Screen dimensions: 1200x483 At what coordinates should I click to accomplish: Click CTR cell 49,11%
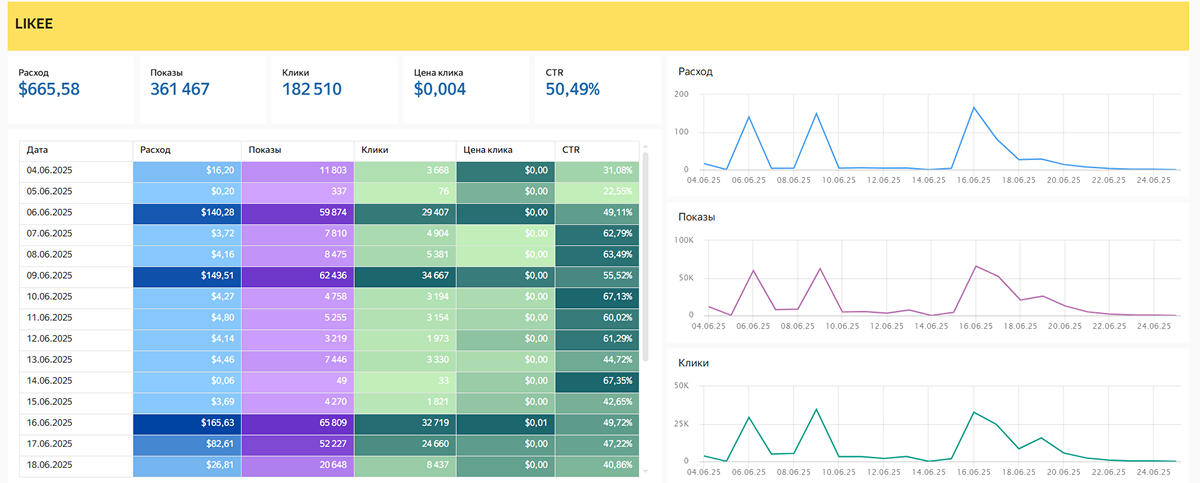click(x=597, y=213)
